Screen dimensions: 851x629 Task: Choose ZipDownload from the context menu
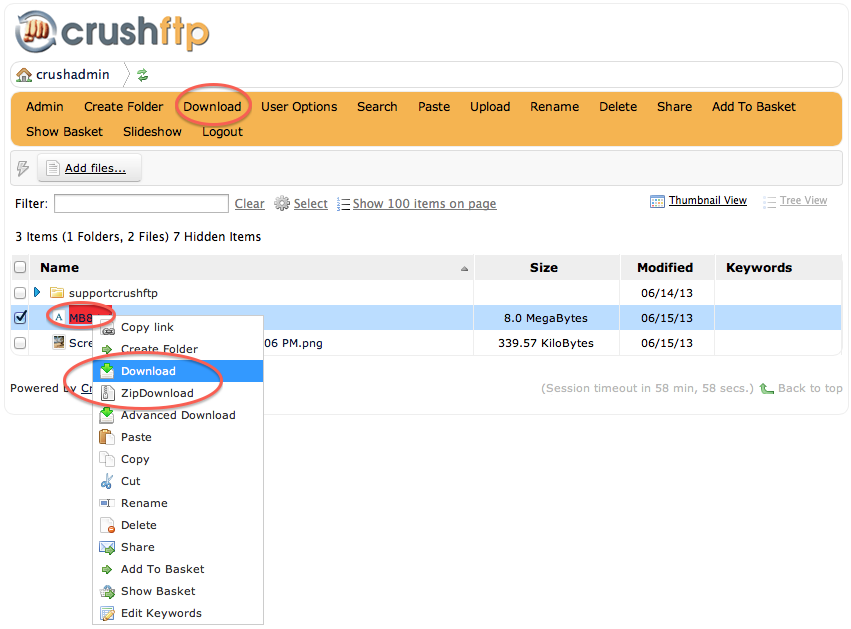(178, 393)
